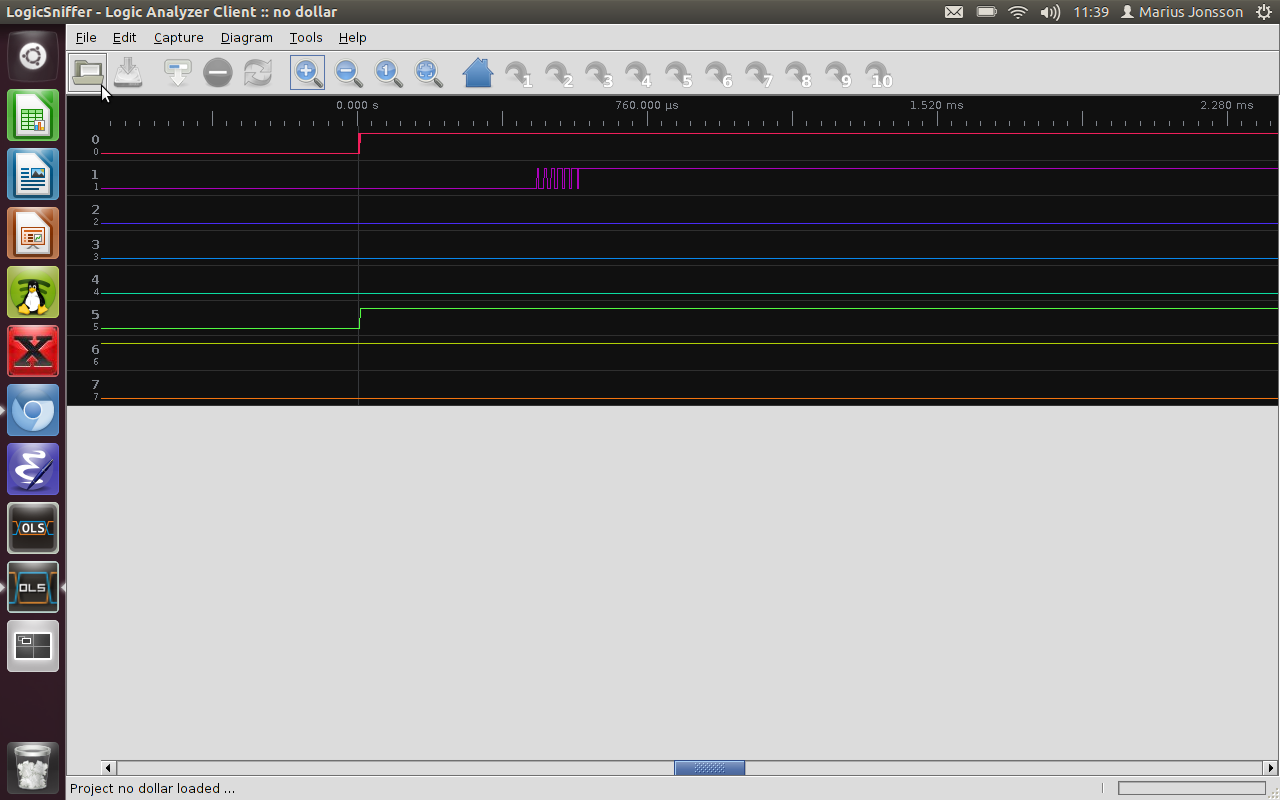Jump to cursor 2

(558, 74)
